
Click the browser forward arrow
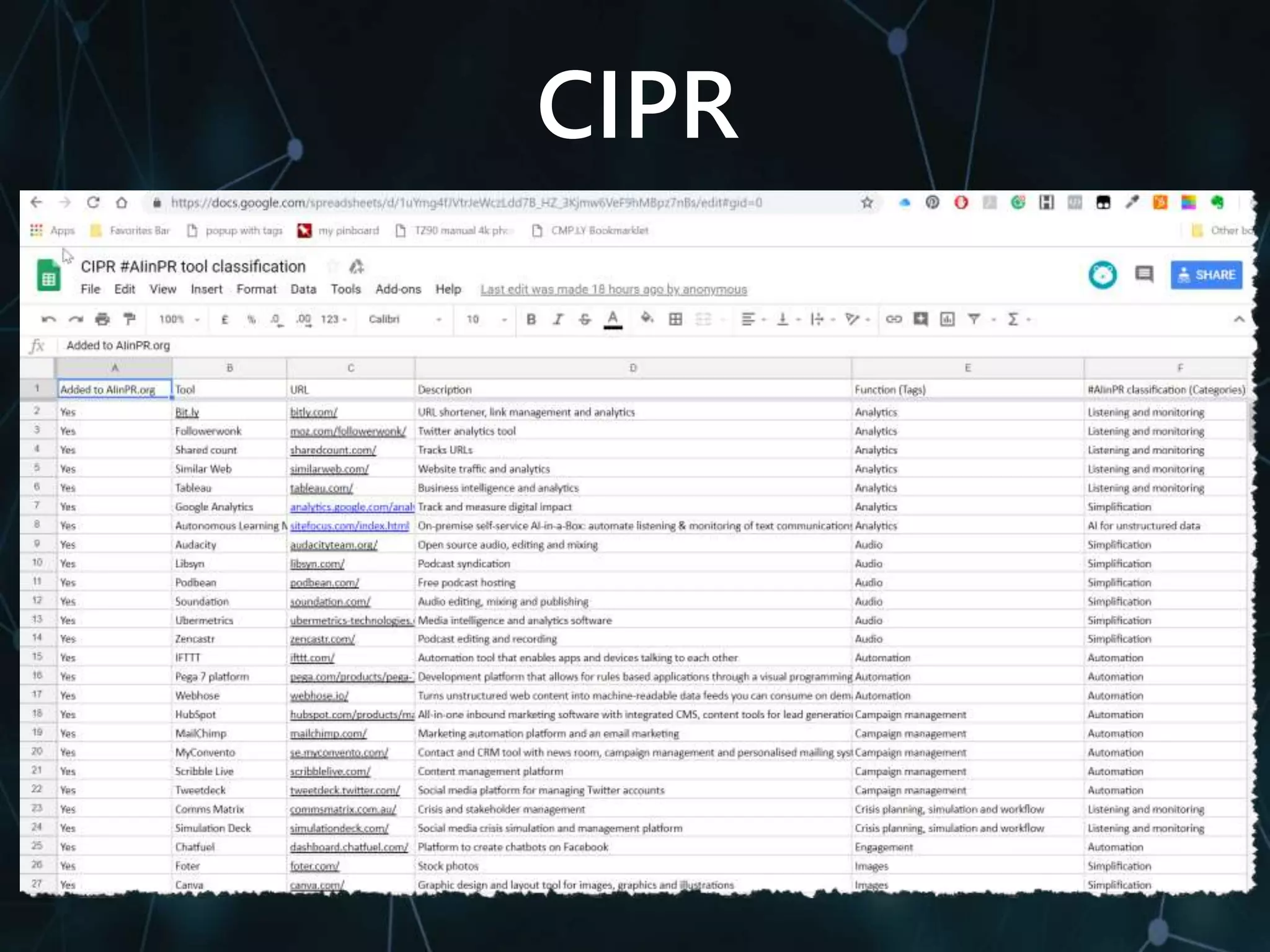(64, 203)
